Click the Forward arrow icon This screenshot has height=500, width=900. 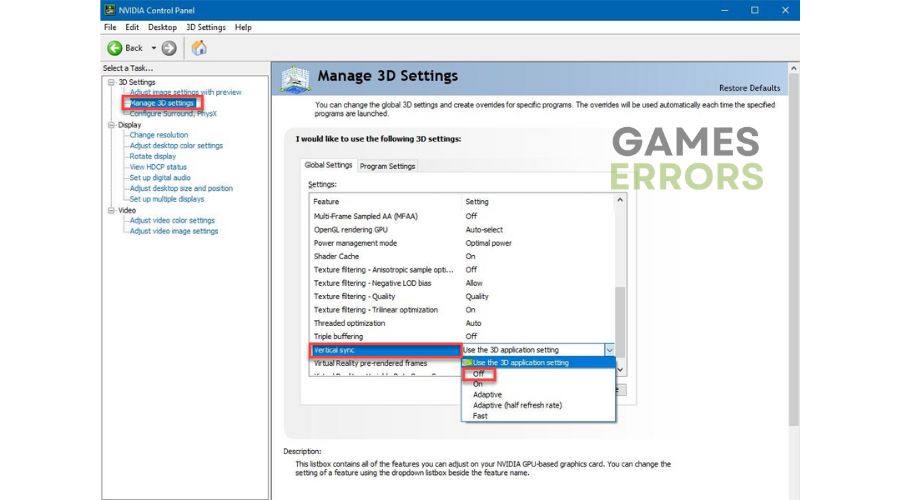coord(169,48)
